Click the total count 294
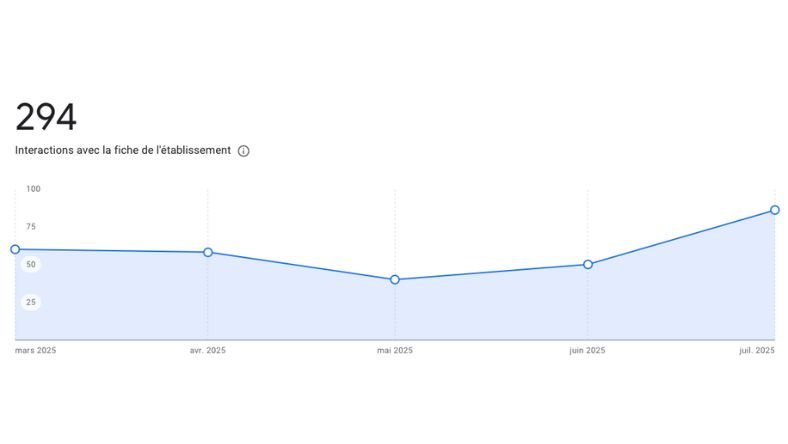788x444 pixels. [x=46, y=118]
